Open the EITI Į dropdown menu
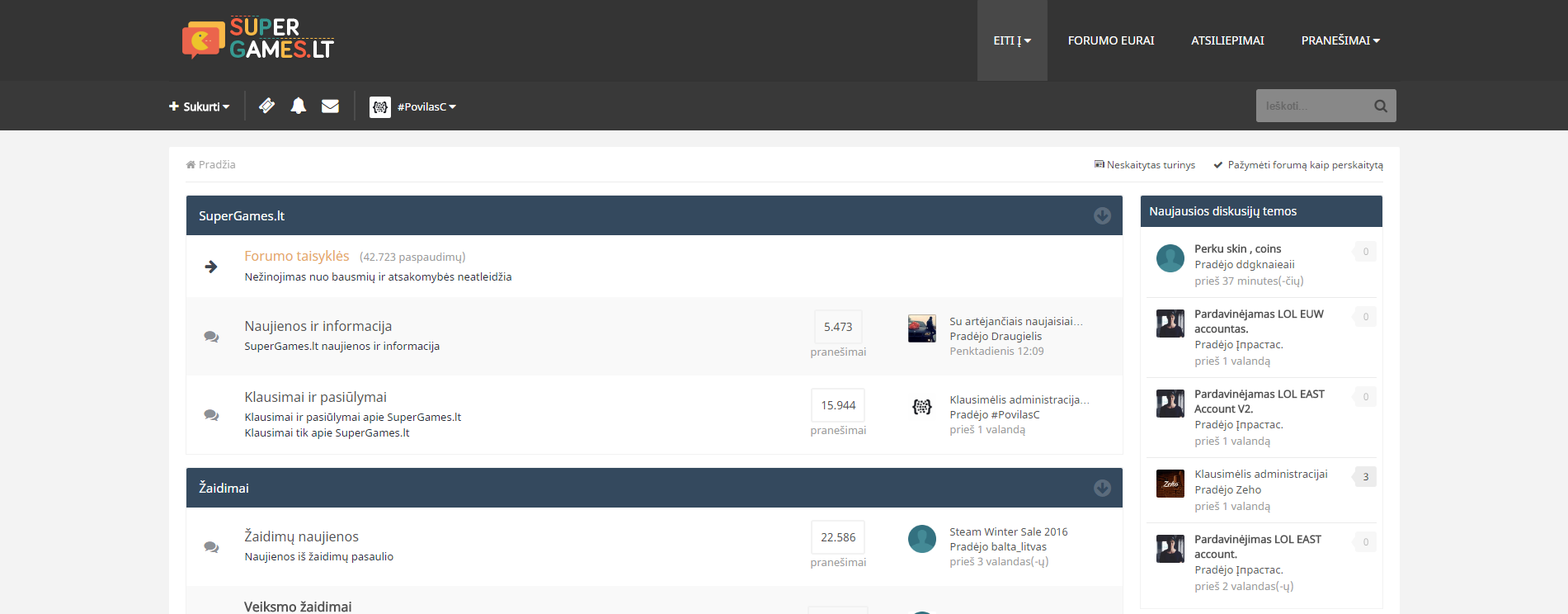Image resolution: width=1568 pixels, height=614 pixels. coord(1012,40)
